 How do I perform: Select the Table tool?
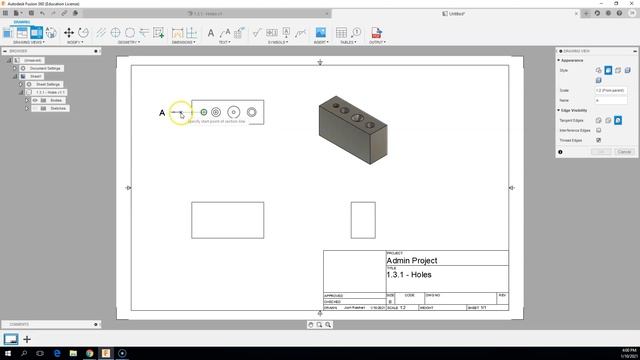pos(341,33)
